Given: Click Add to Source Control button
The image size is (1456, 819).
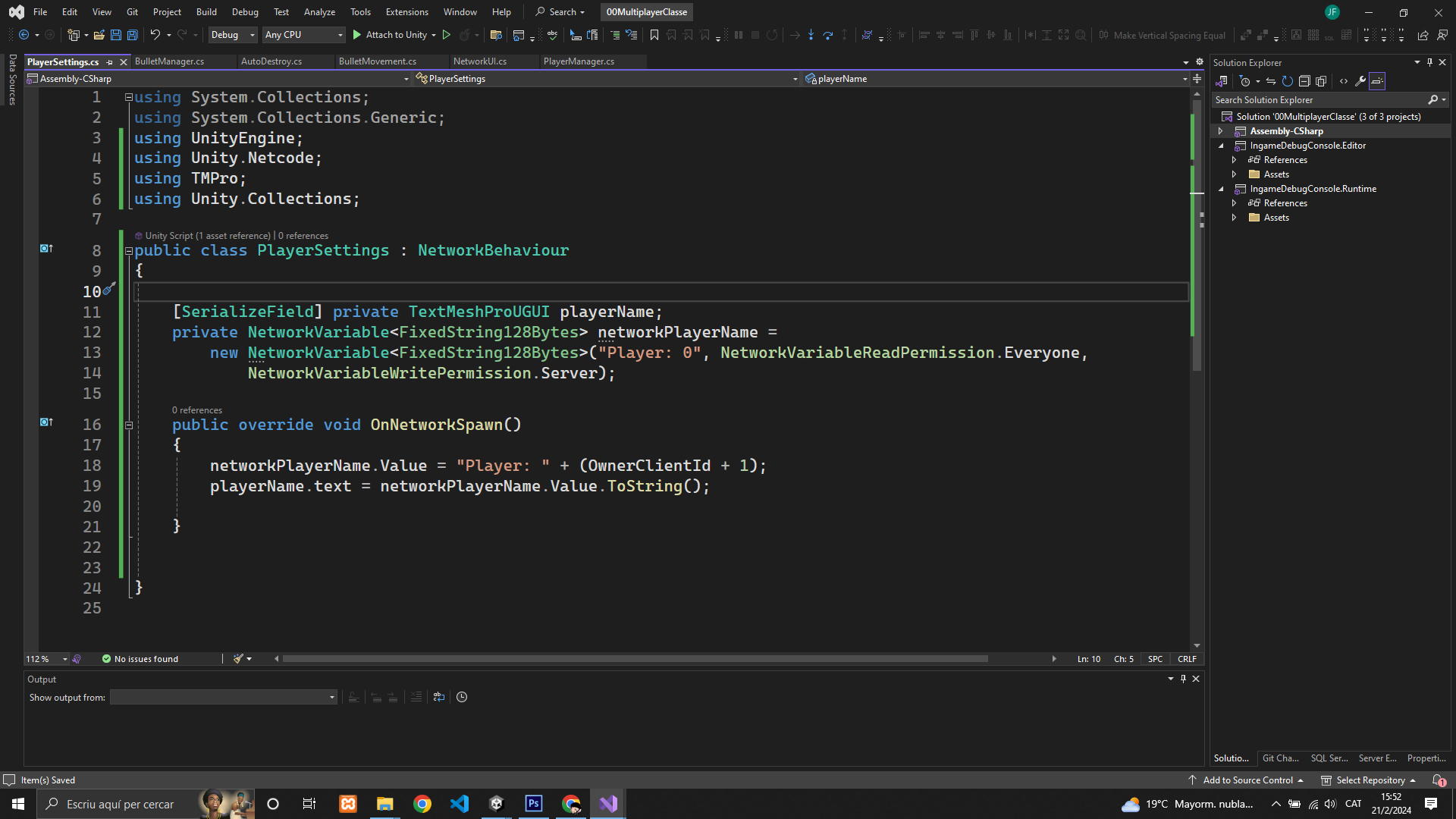Looking at the screenshot, I should click(x=1247, y=780).
